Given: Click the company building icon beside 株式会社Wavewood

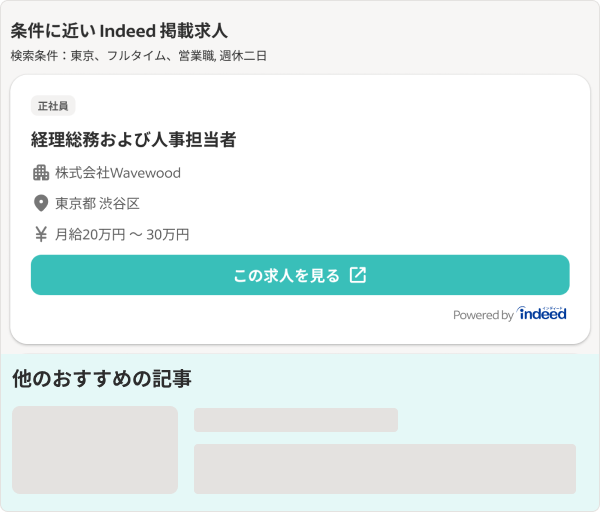Looking at the screenshot, I should click(41, 173).
